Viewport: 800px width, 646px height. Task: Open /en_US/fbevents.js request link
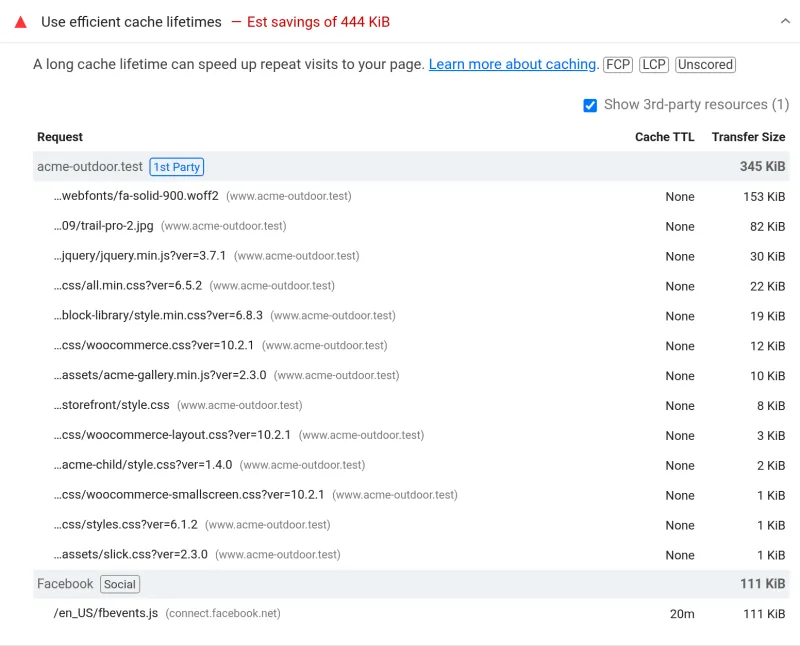(106, 613)
